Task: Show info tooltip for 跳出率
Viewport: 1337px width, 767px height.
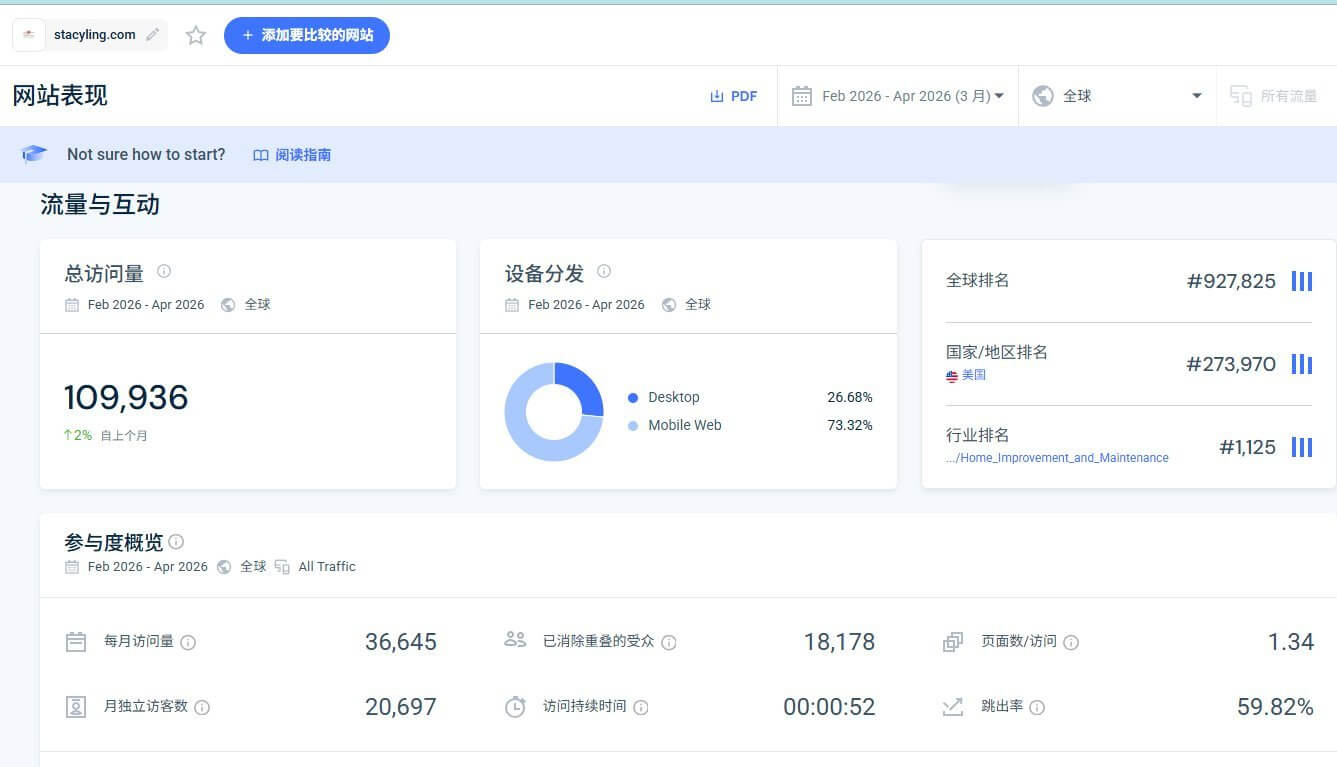Action: click(x=1037, y=707)
